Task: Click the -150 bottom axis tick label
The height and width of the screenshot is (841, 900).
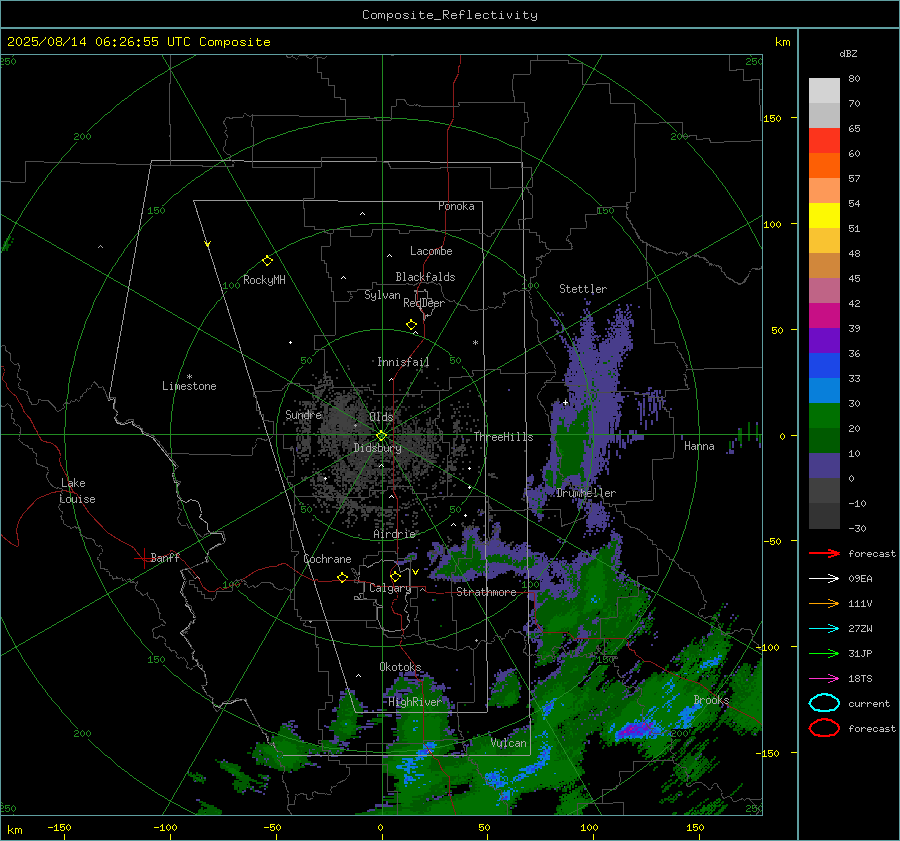Action: [x=59, y=827]
